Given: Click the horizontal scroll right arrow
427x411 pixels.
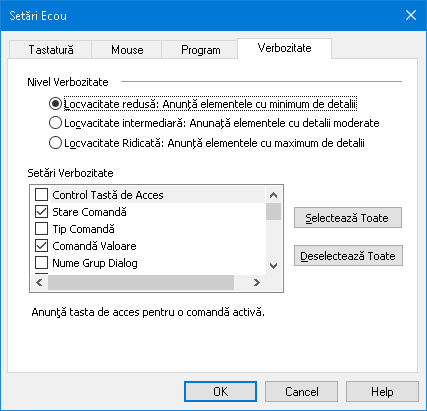Looking at the screenshot, I should 256,283.
